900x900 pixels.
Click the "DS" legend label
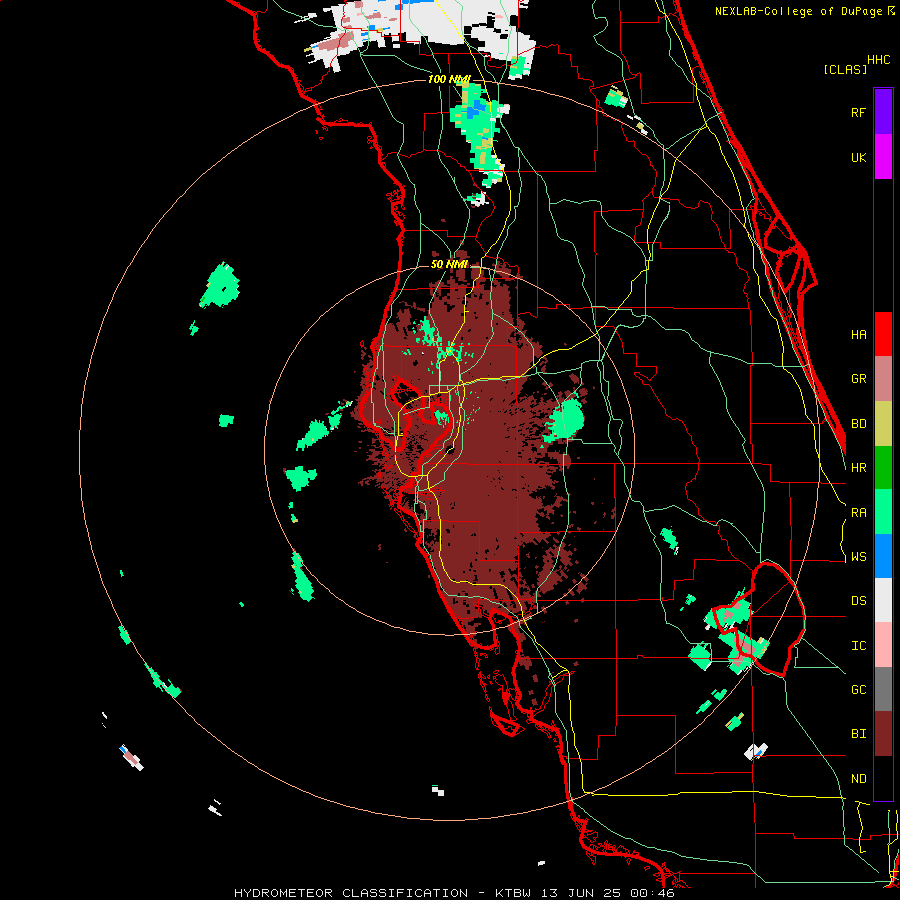[858, 600]
